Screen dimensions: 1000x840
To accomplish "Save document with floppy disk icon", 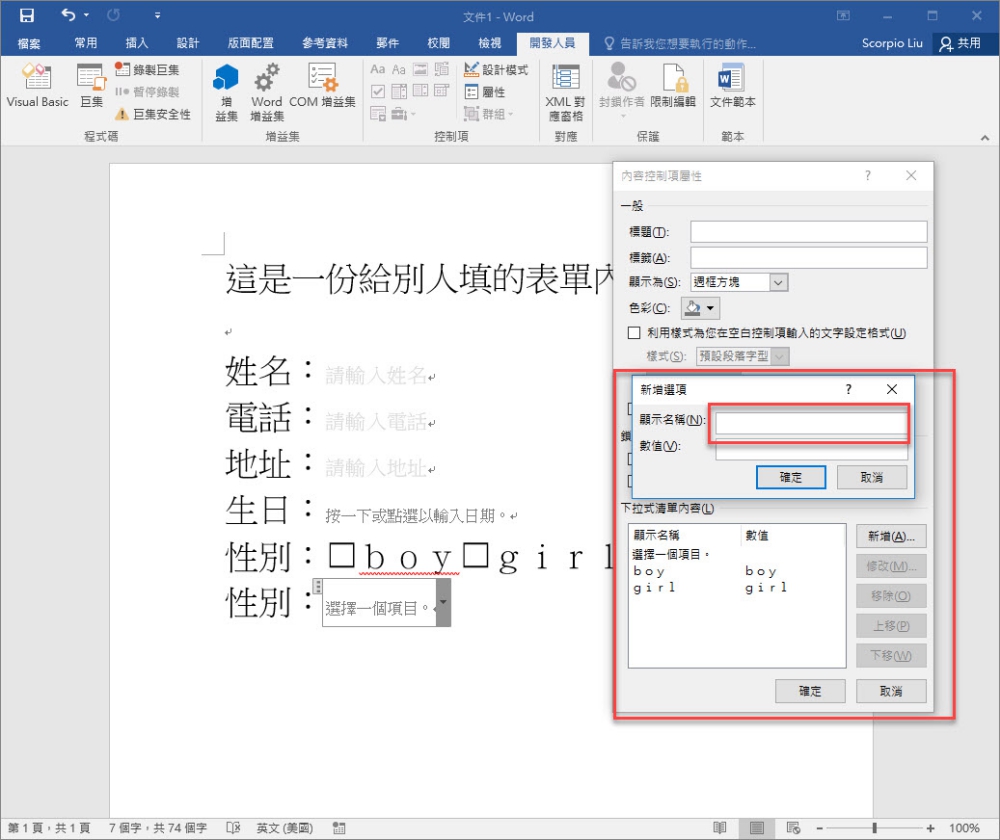I will click(x=27, y=16).
